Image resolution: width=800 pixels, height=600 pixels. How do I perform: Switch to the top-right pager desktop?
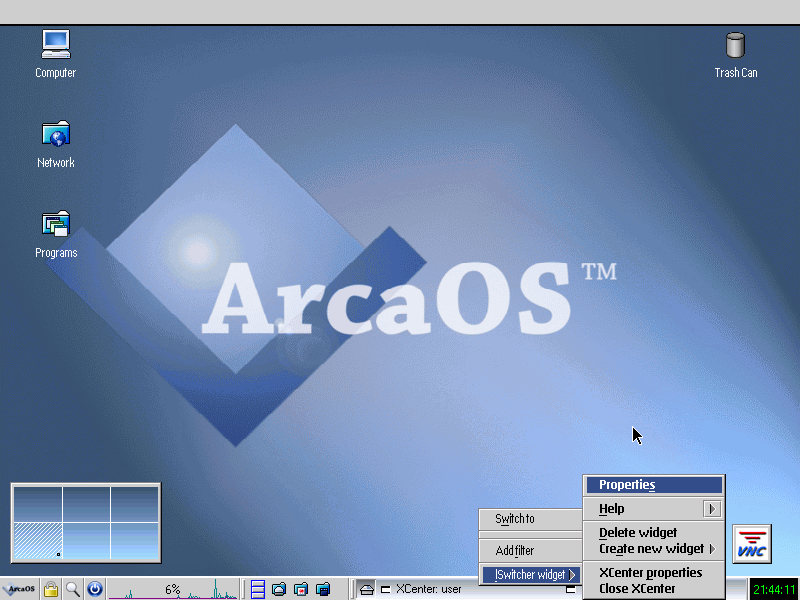coord(134,504)
